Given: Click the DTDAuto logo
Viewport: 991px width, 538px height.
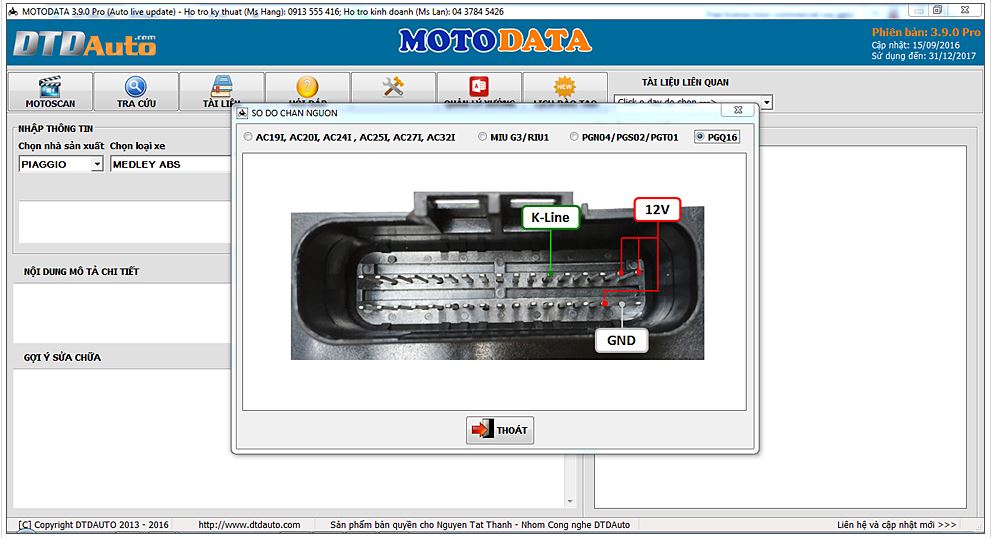Looking at the screenshot, I should click(85, 44).
